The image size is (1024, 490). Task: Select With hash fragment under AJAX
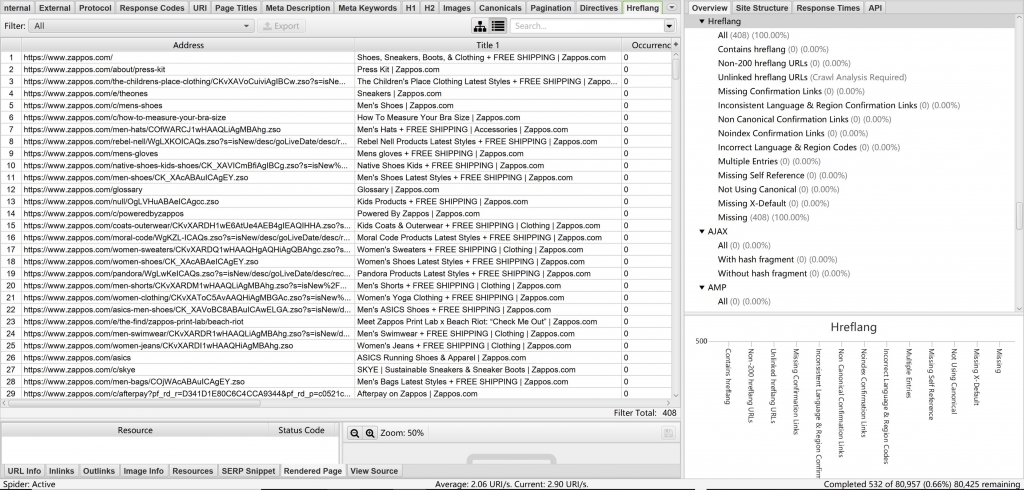coord(777,259)
